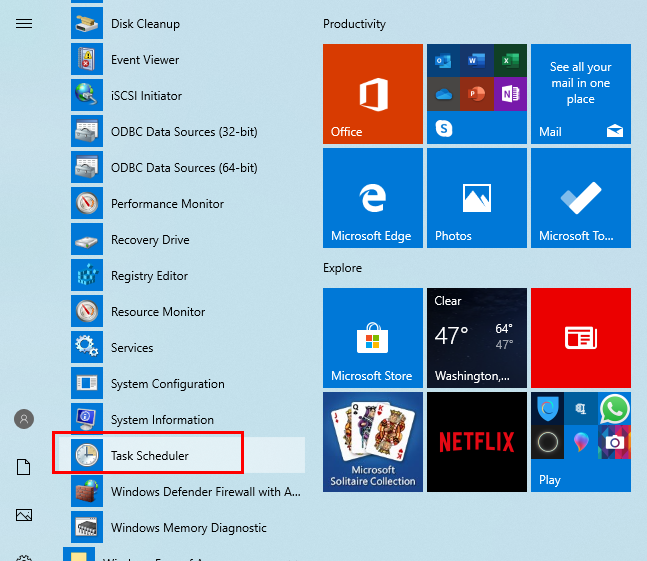647x561 pixels.
Task: Launch iSCSI Initiator via its globe icon
Action: 87,95
